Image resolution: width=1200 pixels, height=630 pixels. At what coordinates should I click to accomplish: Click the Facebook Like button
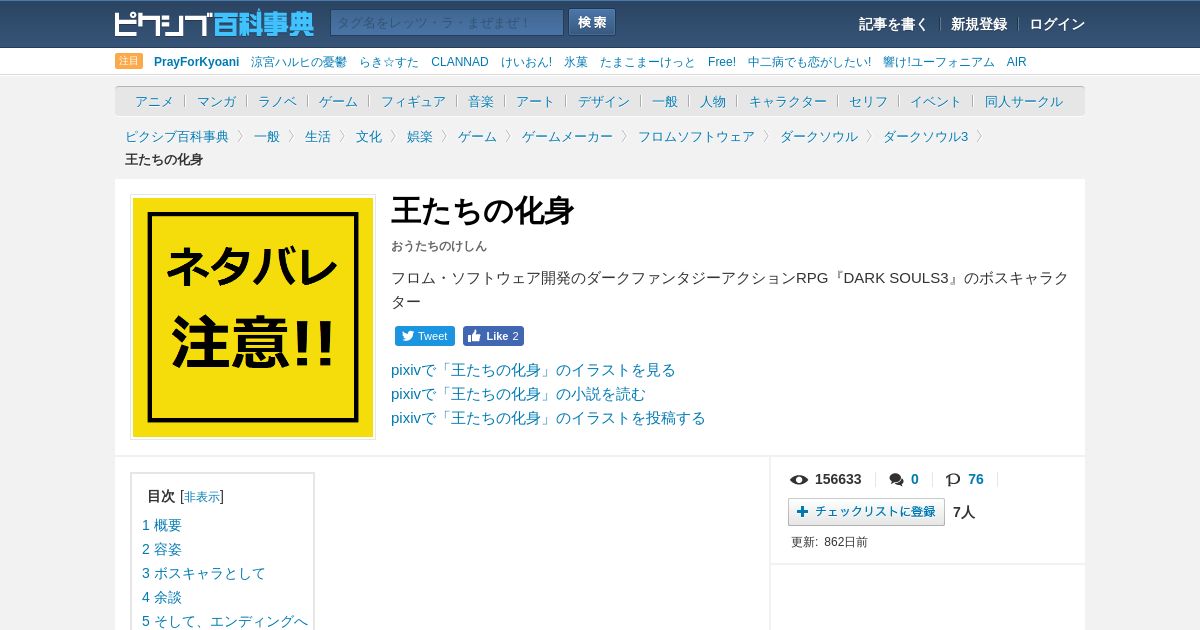pyautogui.click(x=493, y=336)
